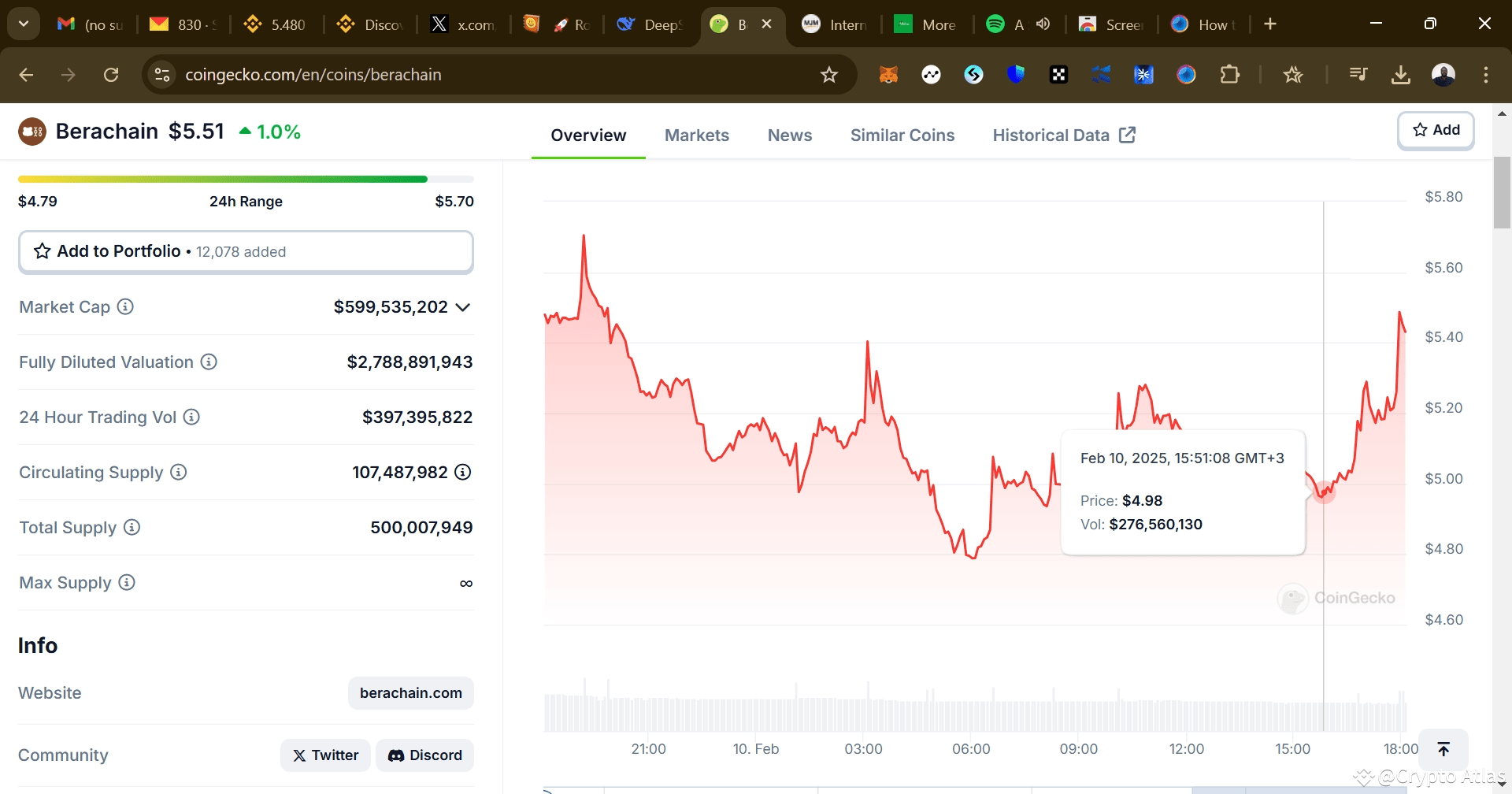Show Total Supply info icon
Image resolution: width=1512 pixels, height=794 pixels.
[132, 527]
